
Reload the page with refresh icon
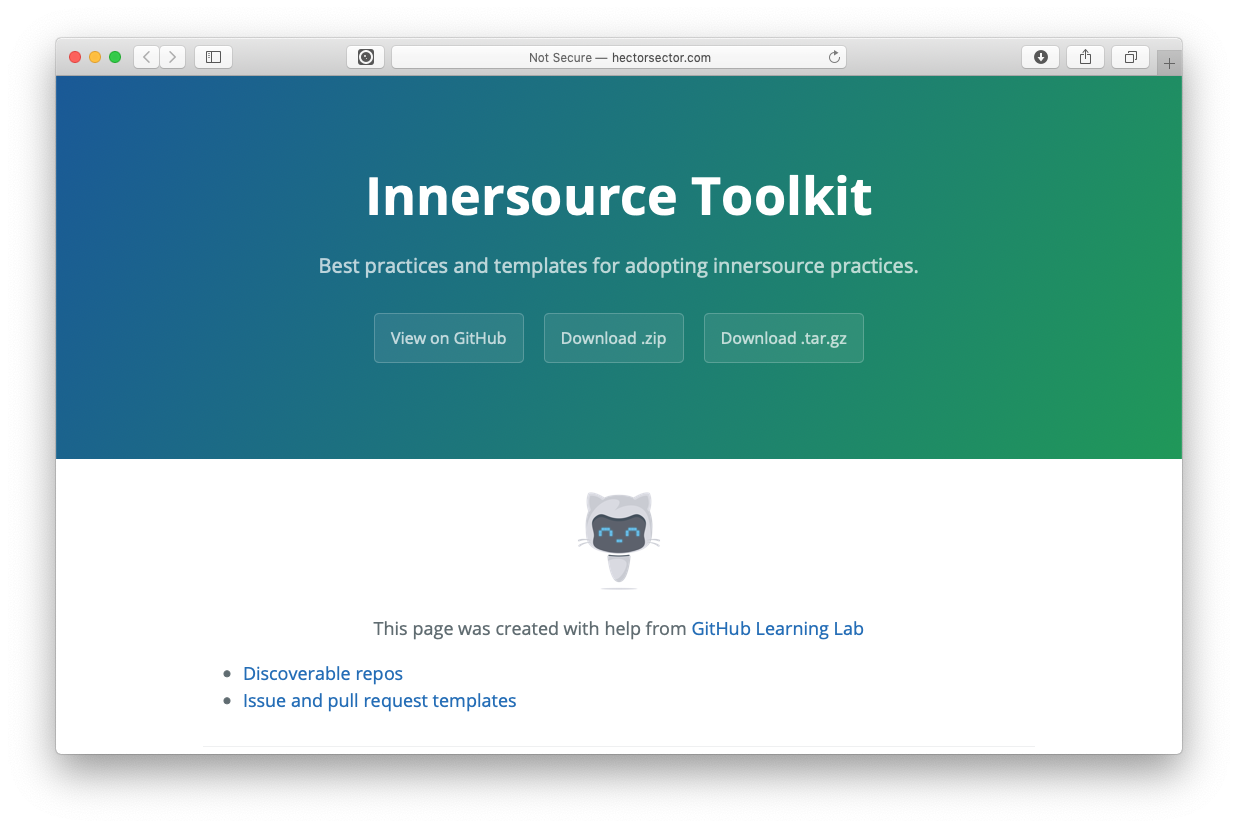[834, 57]
